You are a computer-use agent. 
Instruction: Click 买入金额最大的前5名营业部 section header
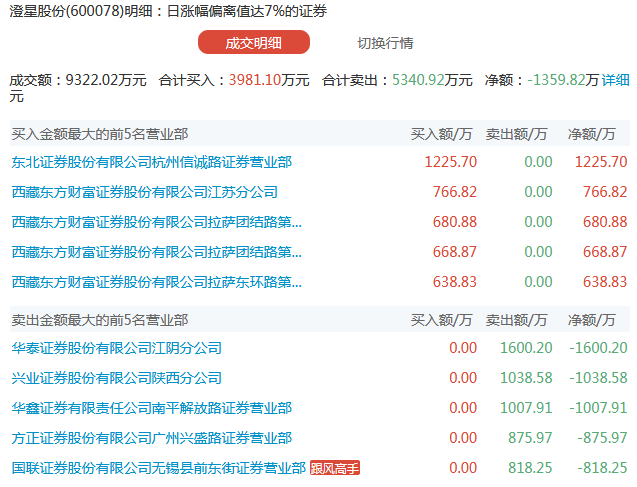(x=99, y=132)
